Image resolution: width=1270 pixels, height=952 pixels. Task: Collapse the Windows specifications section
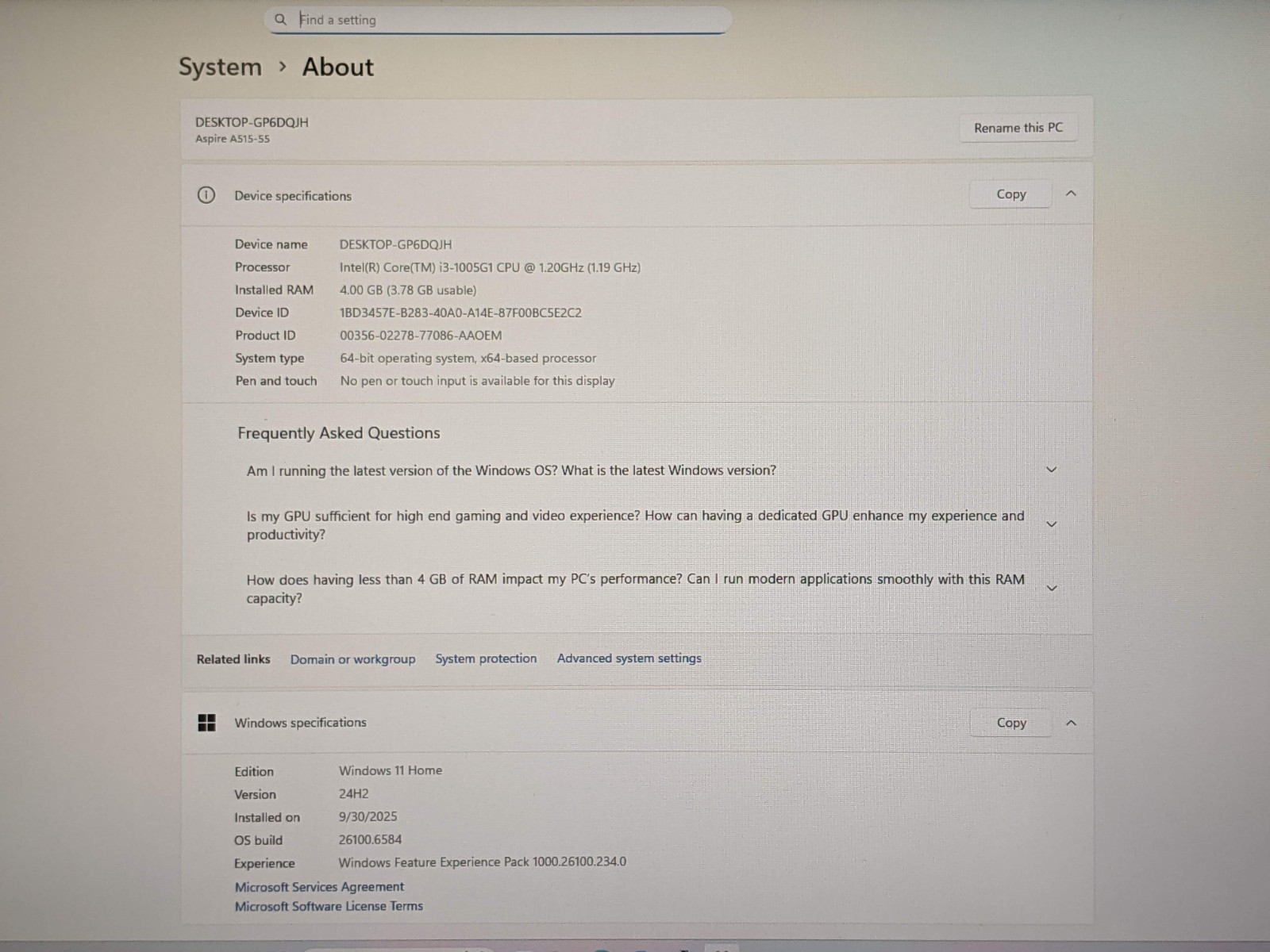click(1071, 723)
